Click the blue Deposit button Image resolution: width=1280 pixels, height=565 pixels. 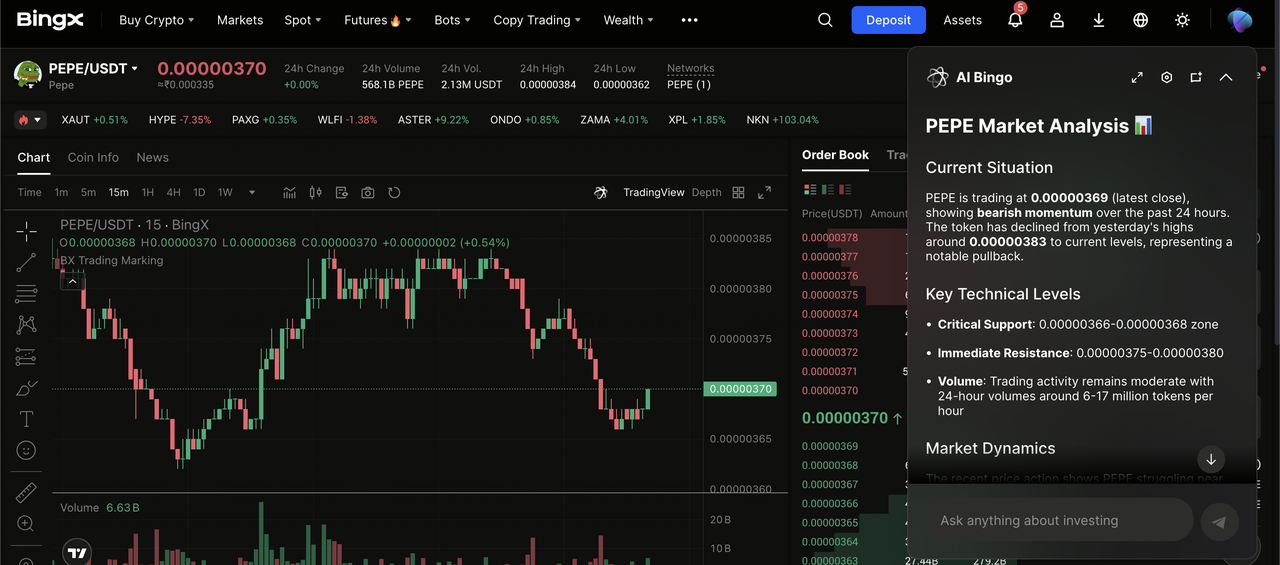coord(888,20)
